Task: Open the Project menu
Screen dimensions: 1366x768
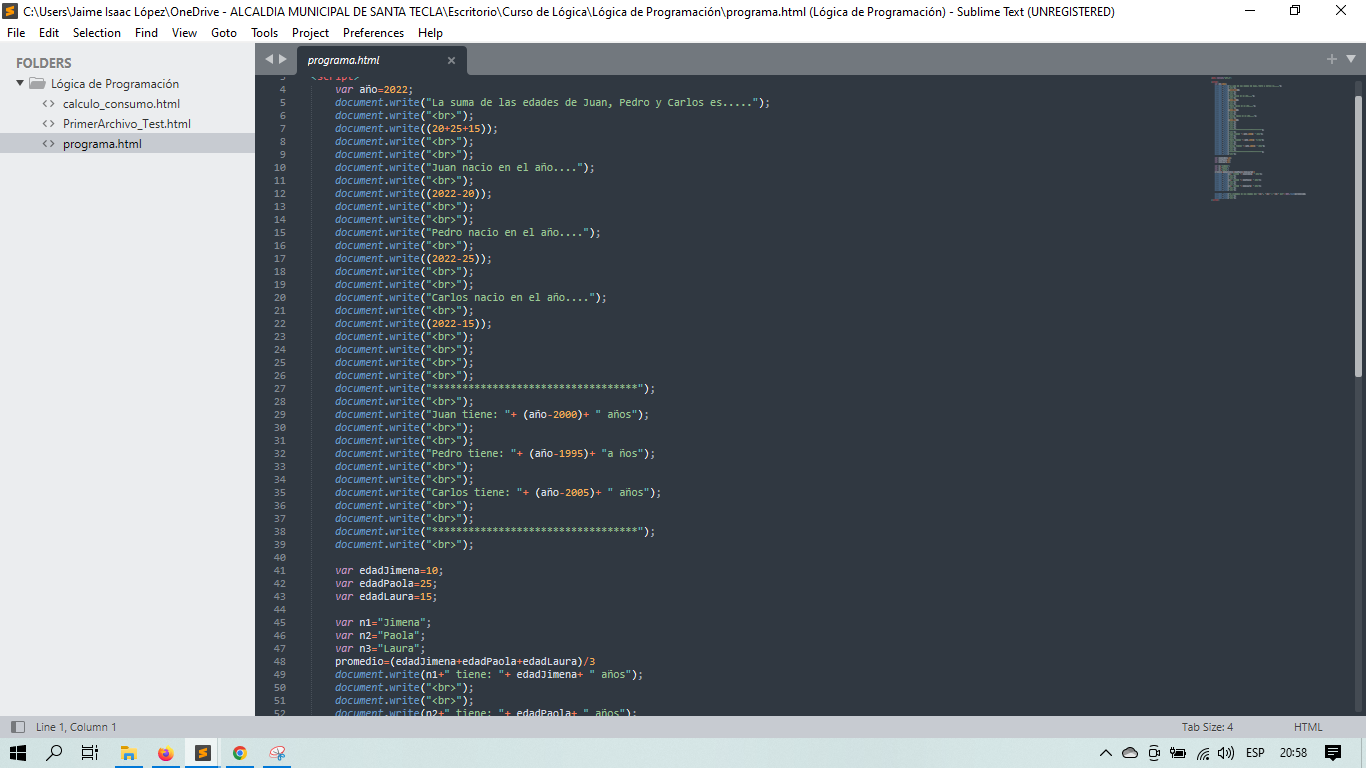Action: (311, 33)
